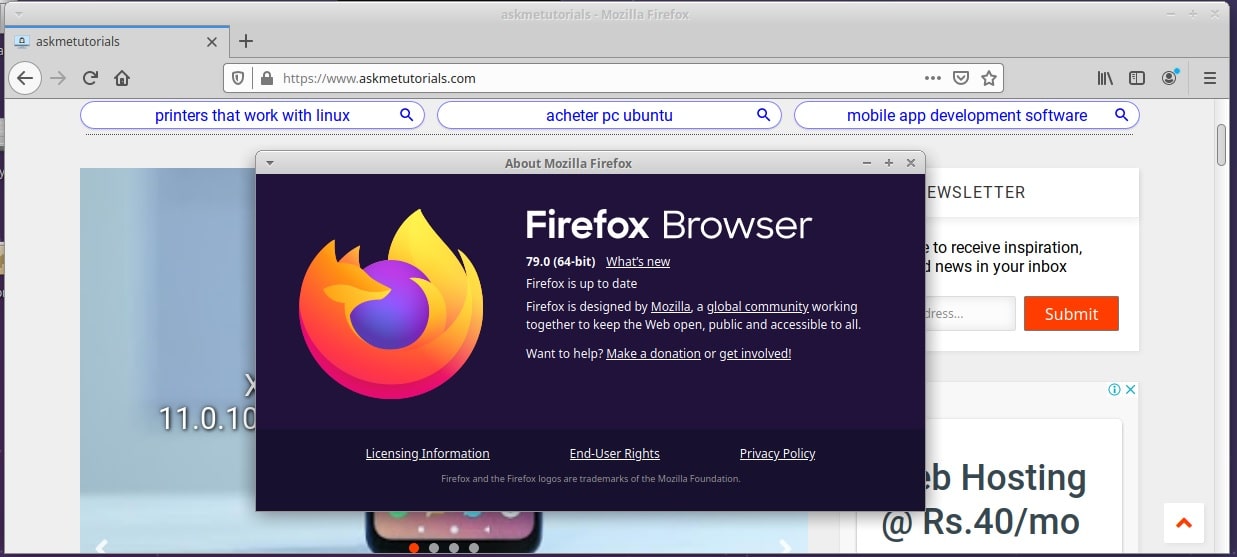
Task: Show tracking protection shield info
Action: click(238, 77)
